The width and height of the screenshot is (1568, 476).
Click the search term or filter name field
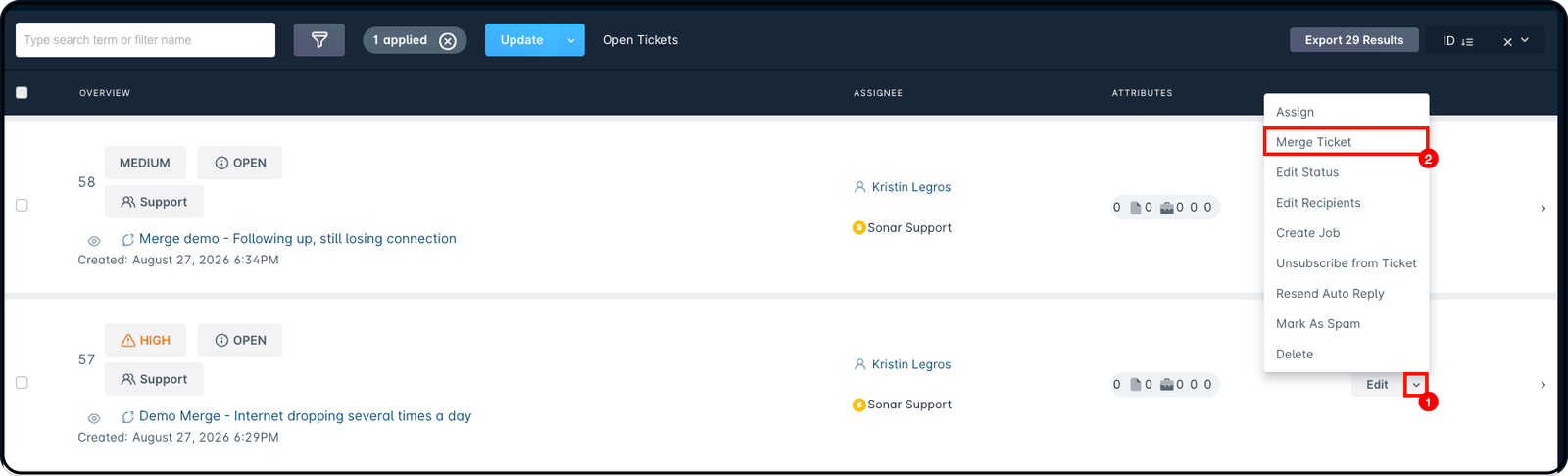(x=145, y=40)
